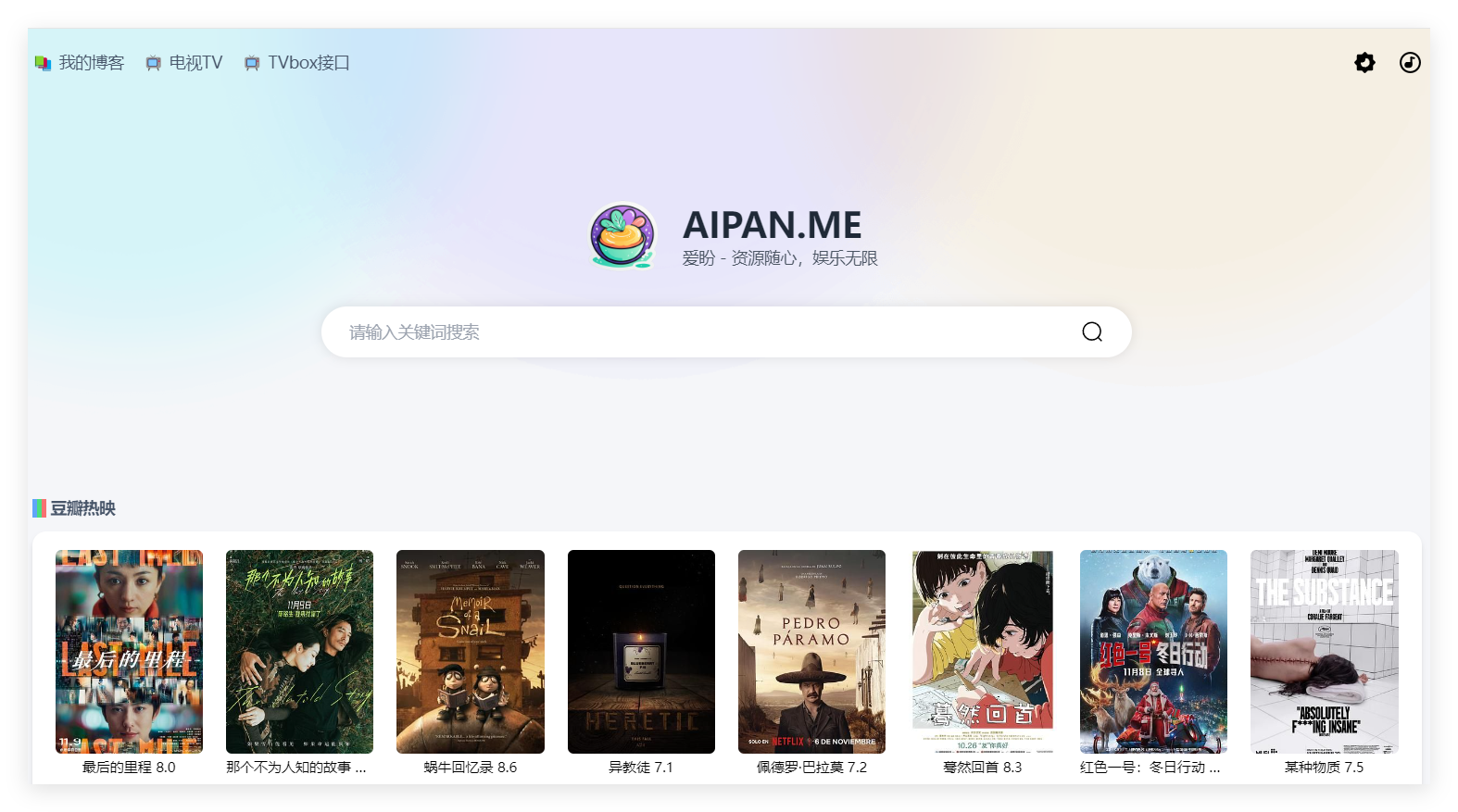Image resolution: width=1458 pixels, height=812 pixels.
Task: Open the 蜗牛回忆录 movie poster
Action: 471,652
